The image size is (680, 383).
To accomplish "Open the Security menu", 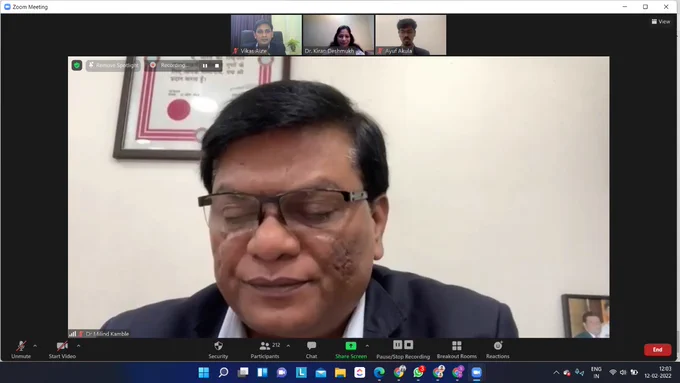I will tap(218, 350).
